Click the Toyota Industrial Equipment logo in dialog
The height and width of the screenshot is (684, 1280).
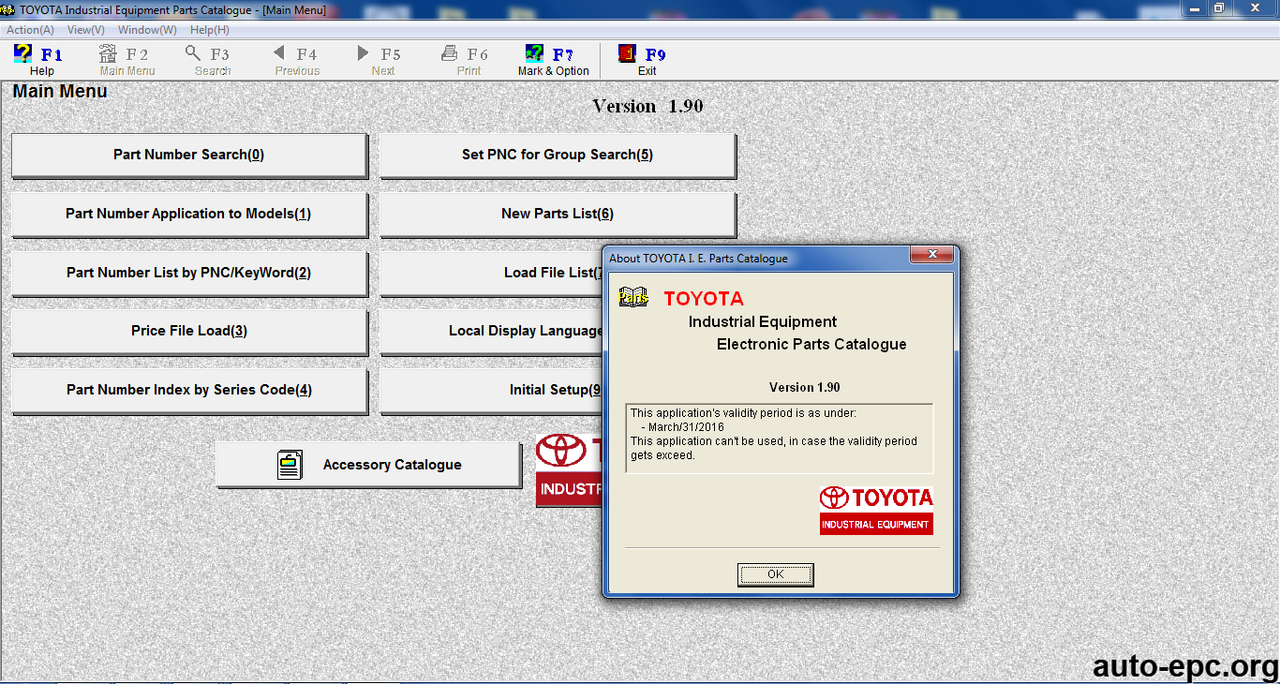click(x=876, y=510)
